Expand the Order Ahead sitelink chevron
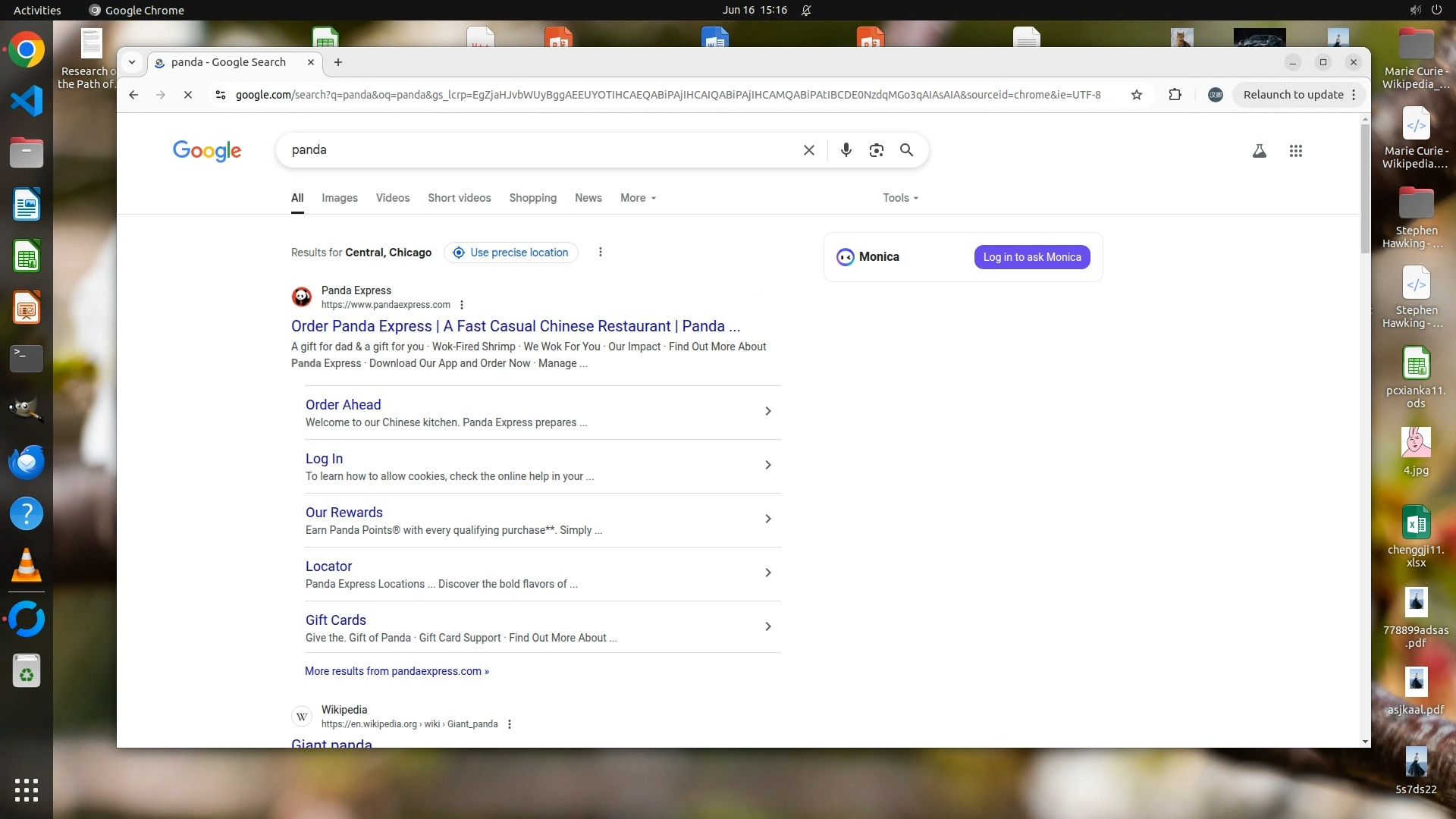Image resolution: width=1456 pixels, height=819 pixels. [x=767, y=411]
